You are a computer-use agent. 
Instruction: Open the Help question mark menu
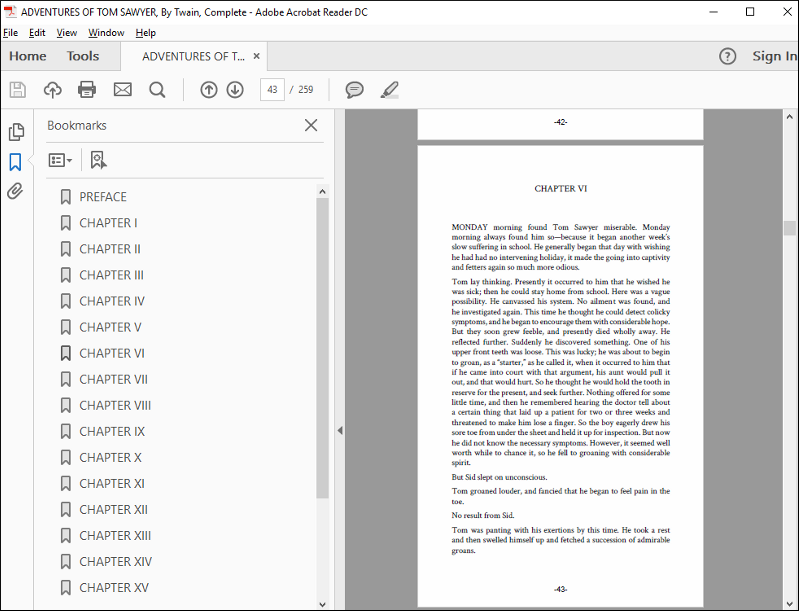pos(728,56)
